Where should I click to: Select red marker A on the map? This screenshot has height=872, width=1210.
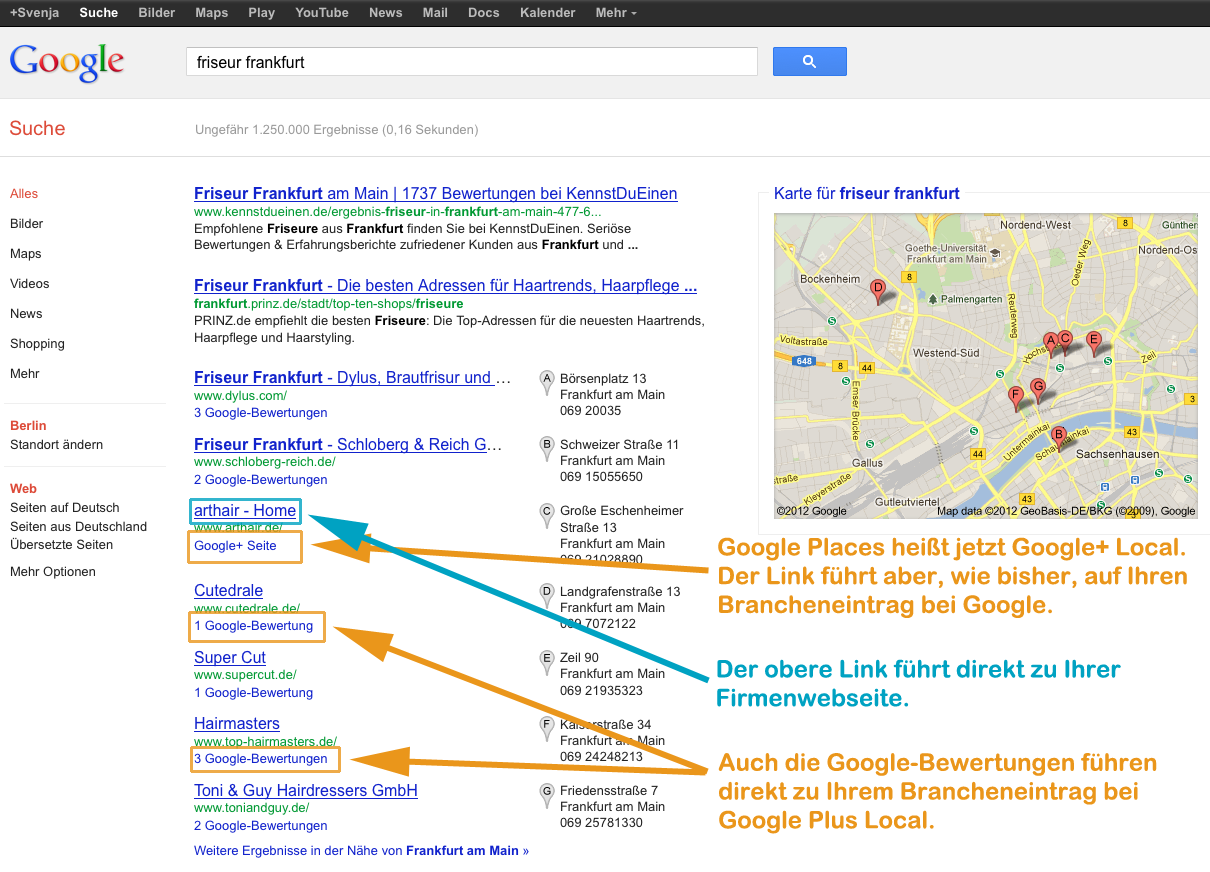(x=1050, y=344)
